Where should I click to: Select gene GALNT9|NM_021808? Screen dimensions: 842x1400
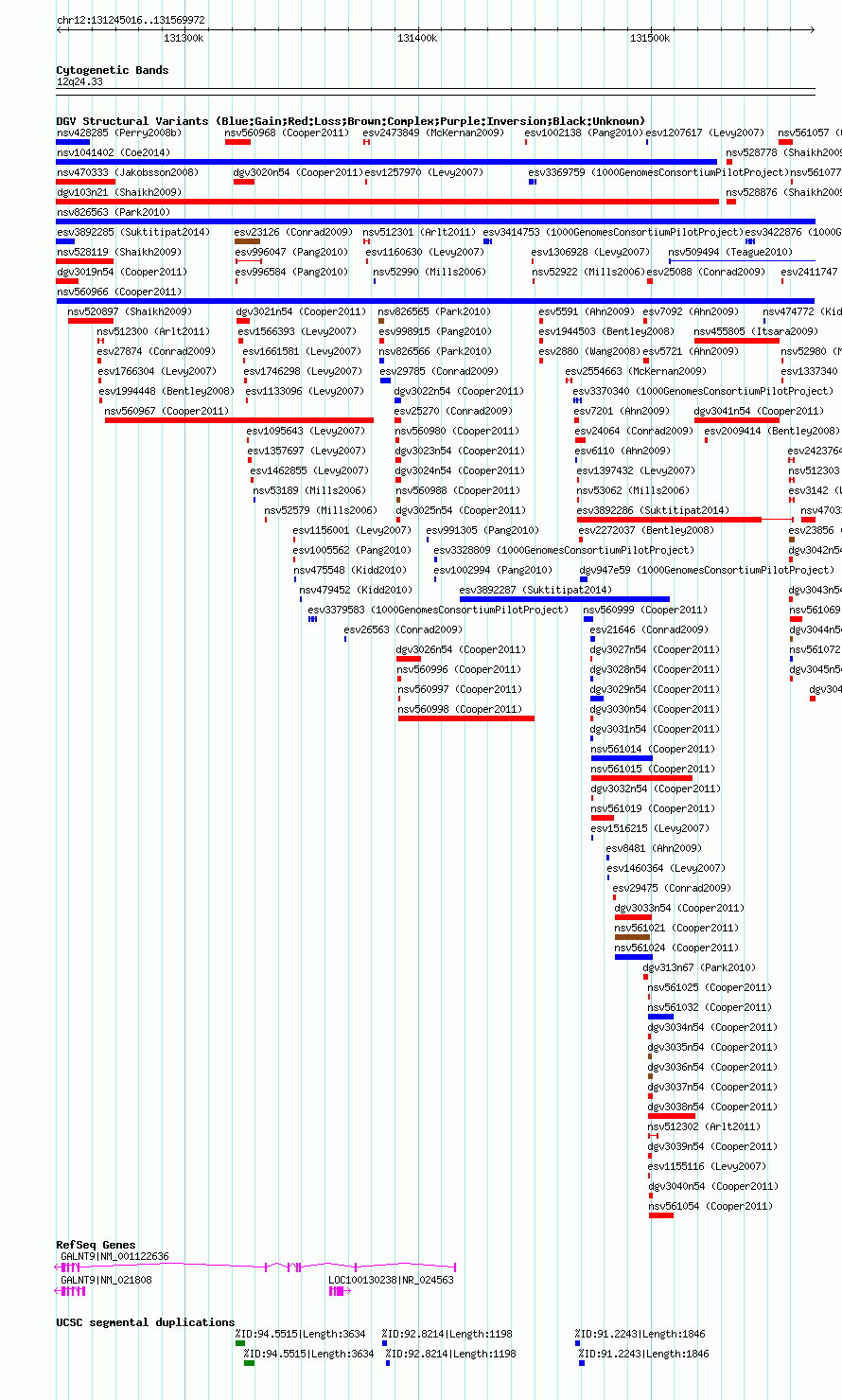(107, 1280)
